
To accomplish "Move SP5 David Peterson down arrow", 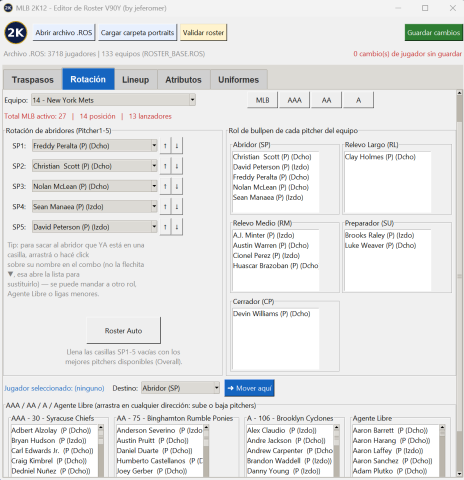I will click(x=177, y=227).
